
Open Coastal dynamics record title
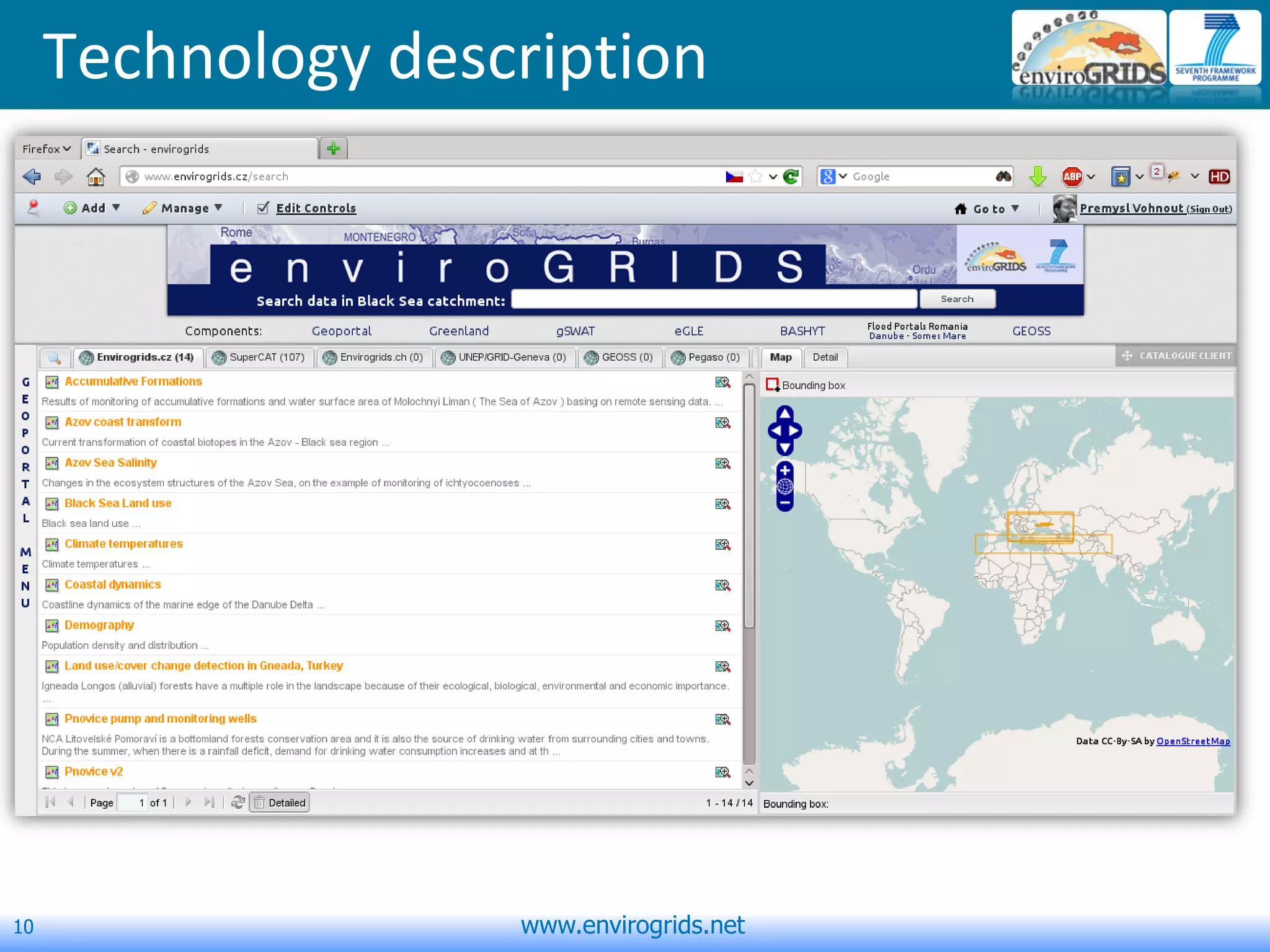tap(112, 584)
